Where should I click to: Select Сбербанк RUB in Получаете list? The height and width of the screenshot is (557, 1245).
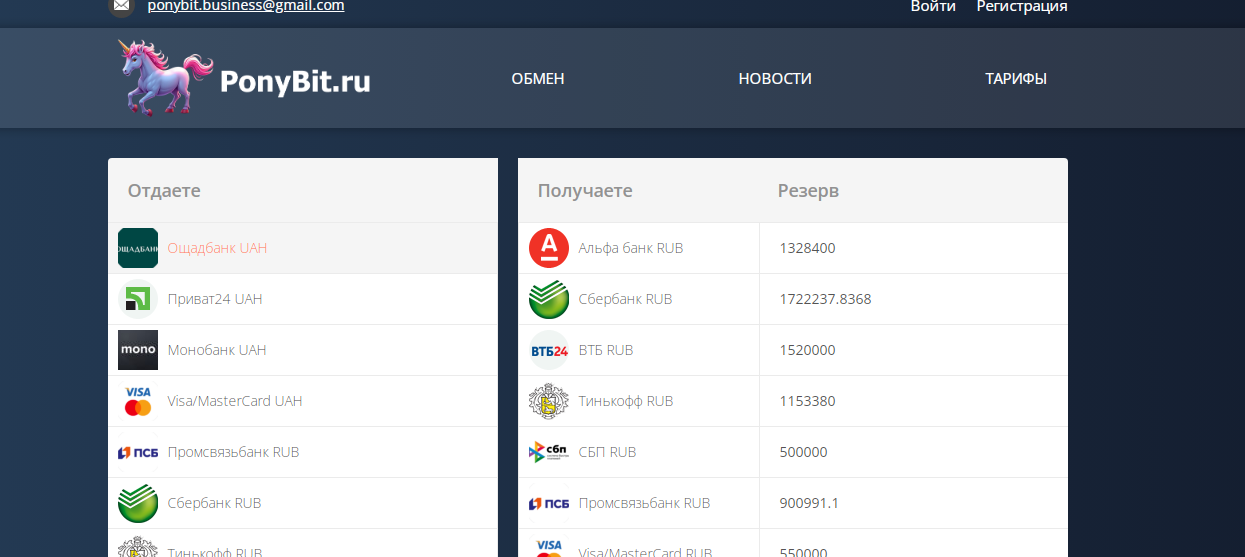(625, 299)
